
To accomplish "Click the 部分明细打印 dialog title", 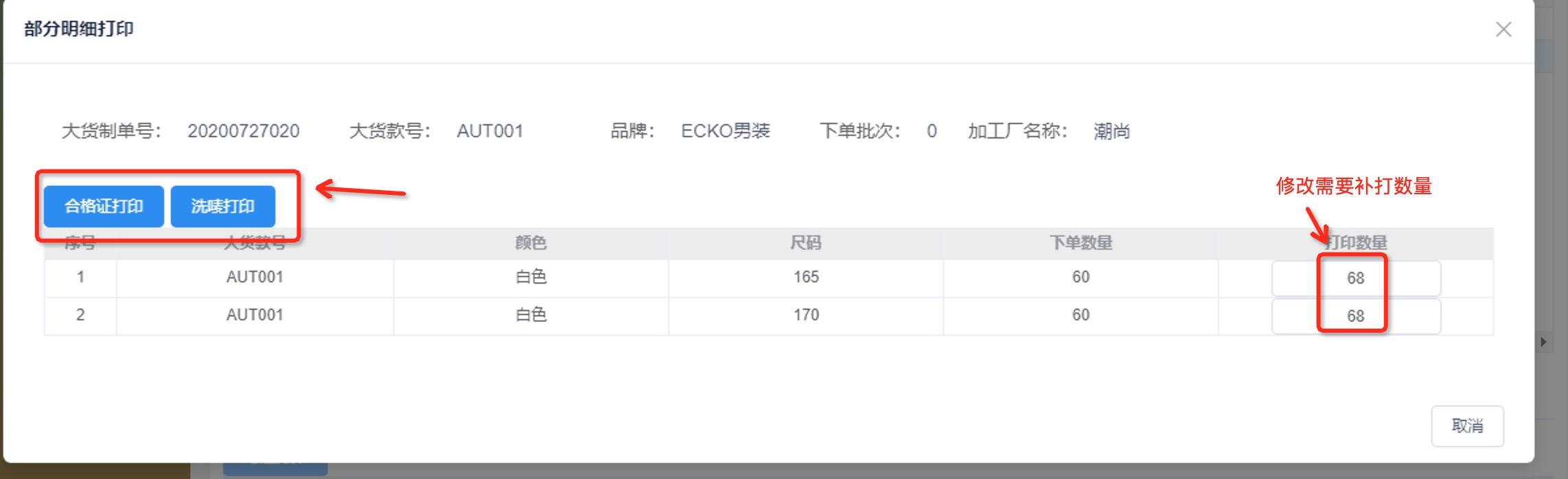I will pos(79,29).
